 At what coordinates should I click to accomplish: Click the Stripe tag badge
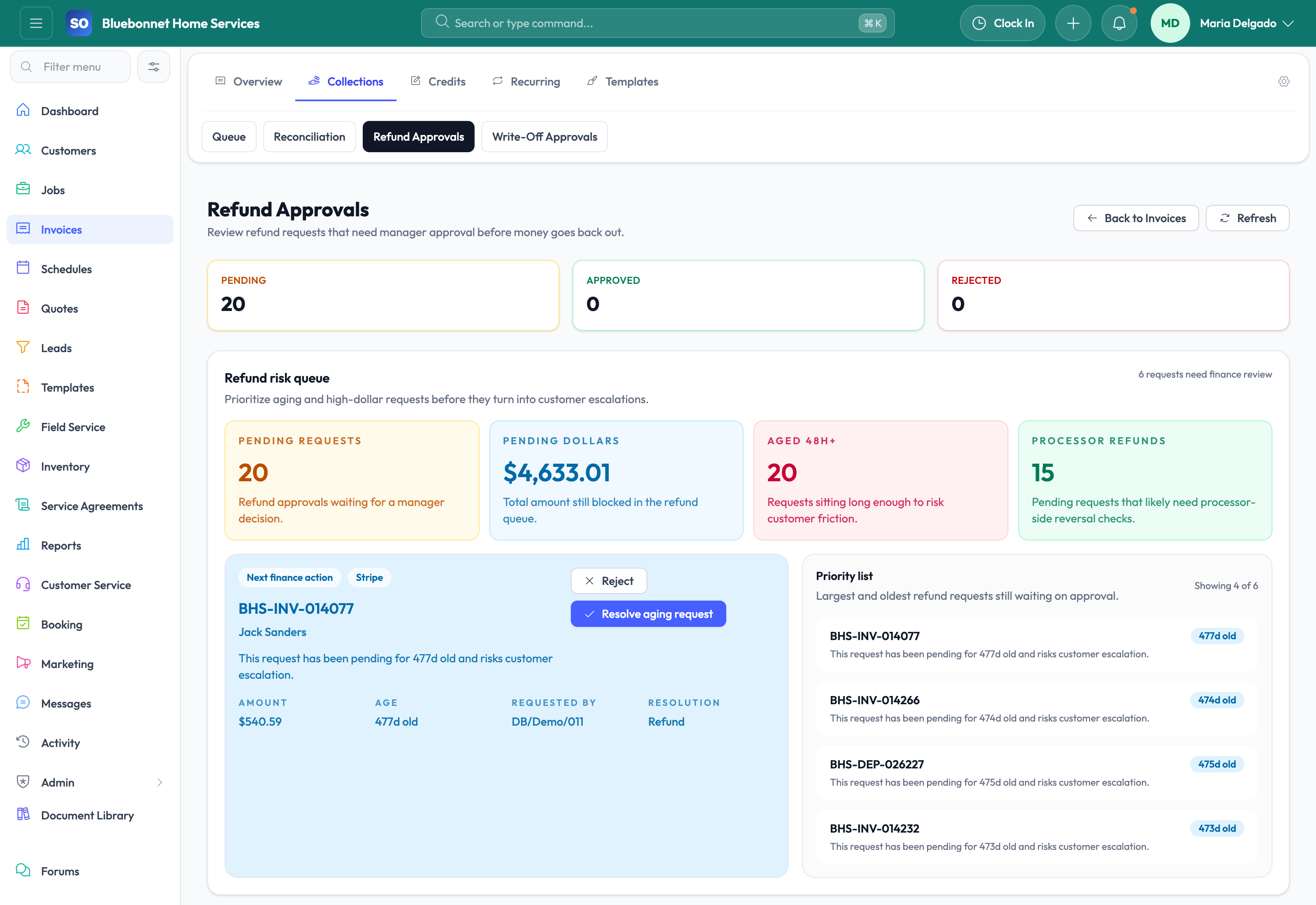[x=369, y=577]
